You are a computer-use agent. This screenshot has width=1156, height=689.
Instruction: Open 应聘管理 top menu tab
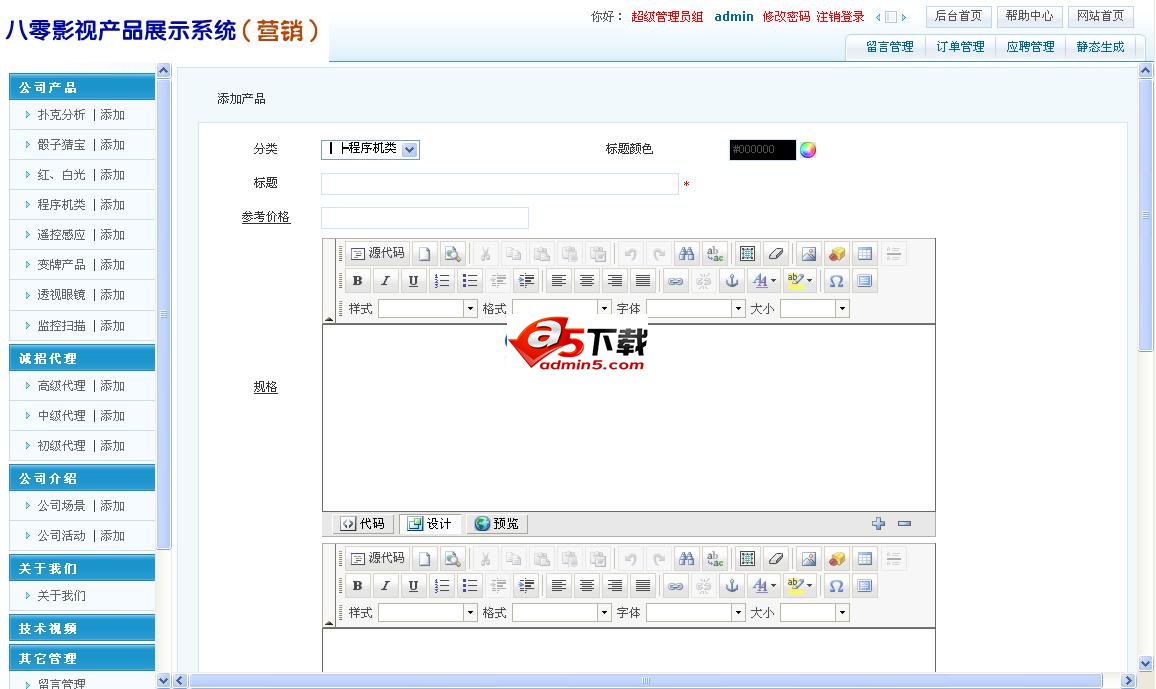tap(1030, 47)
